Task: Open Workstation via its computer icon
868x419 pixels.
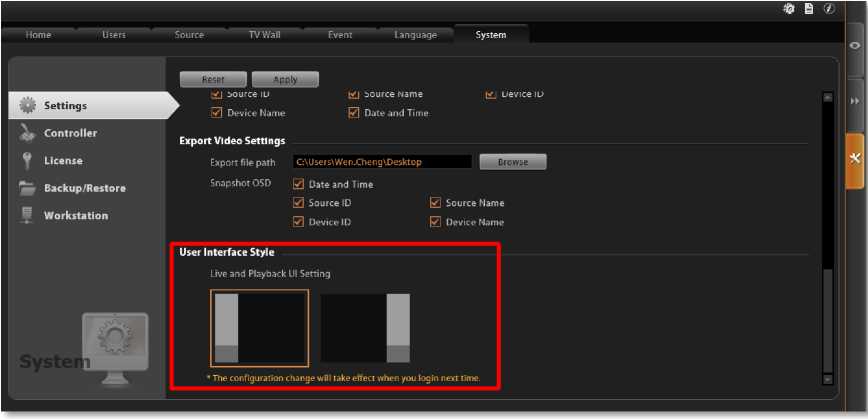Action: click(x=27, y=215)
